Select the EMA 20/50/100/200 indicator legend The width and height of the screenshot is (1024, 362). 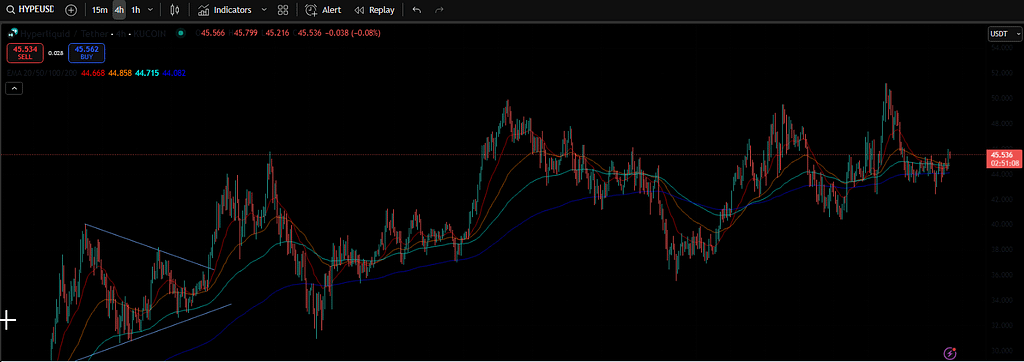point(42,73)
